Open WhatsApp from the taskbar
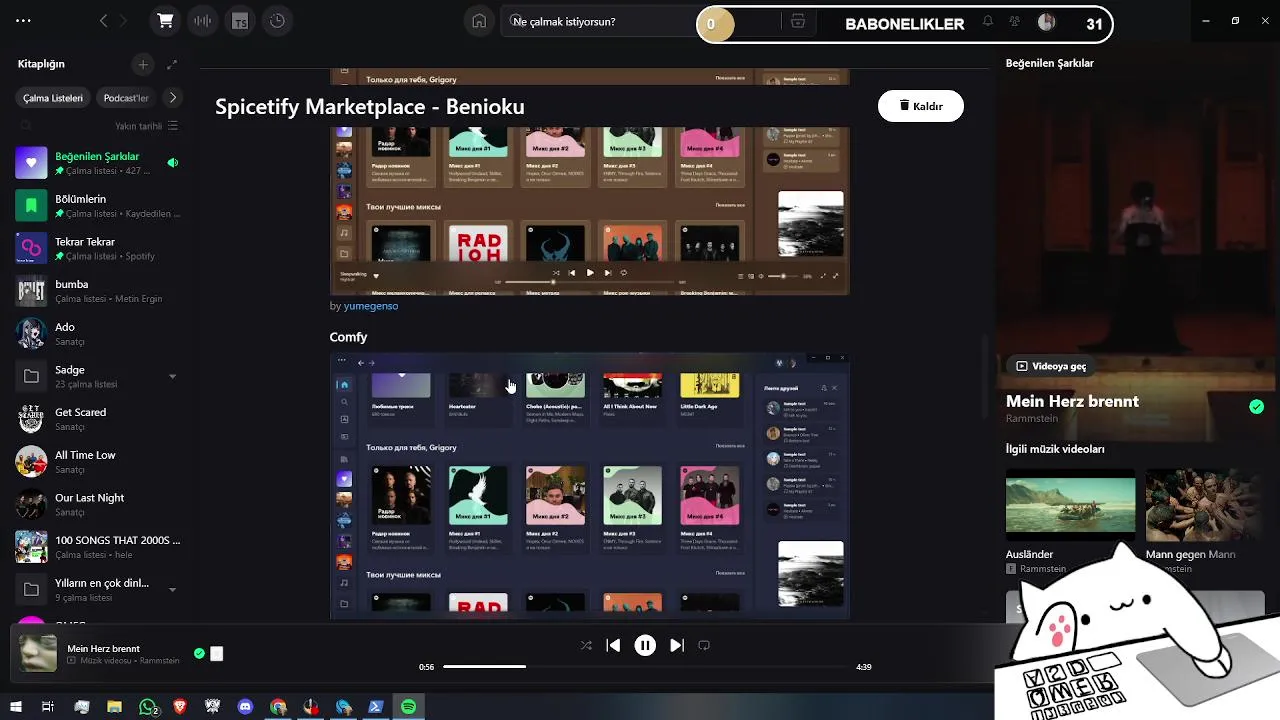The image size is (1280, 720). point(148,707)
